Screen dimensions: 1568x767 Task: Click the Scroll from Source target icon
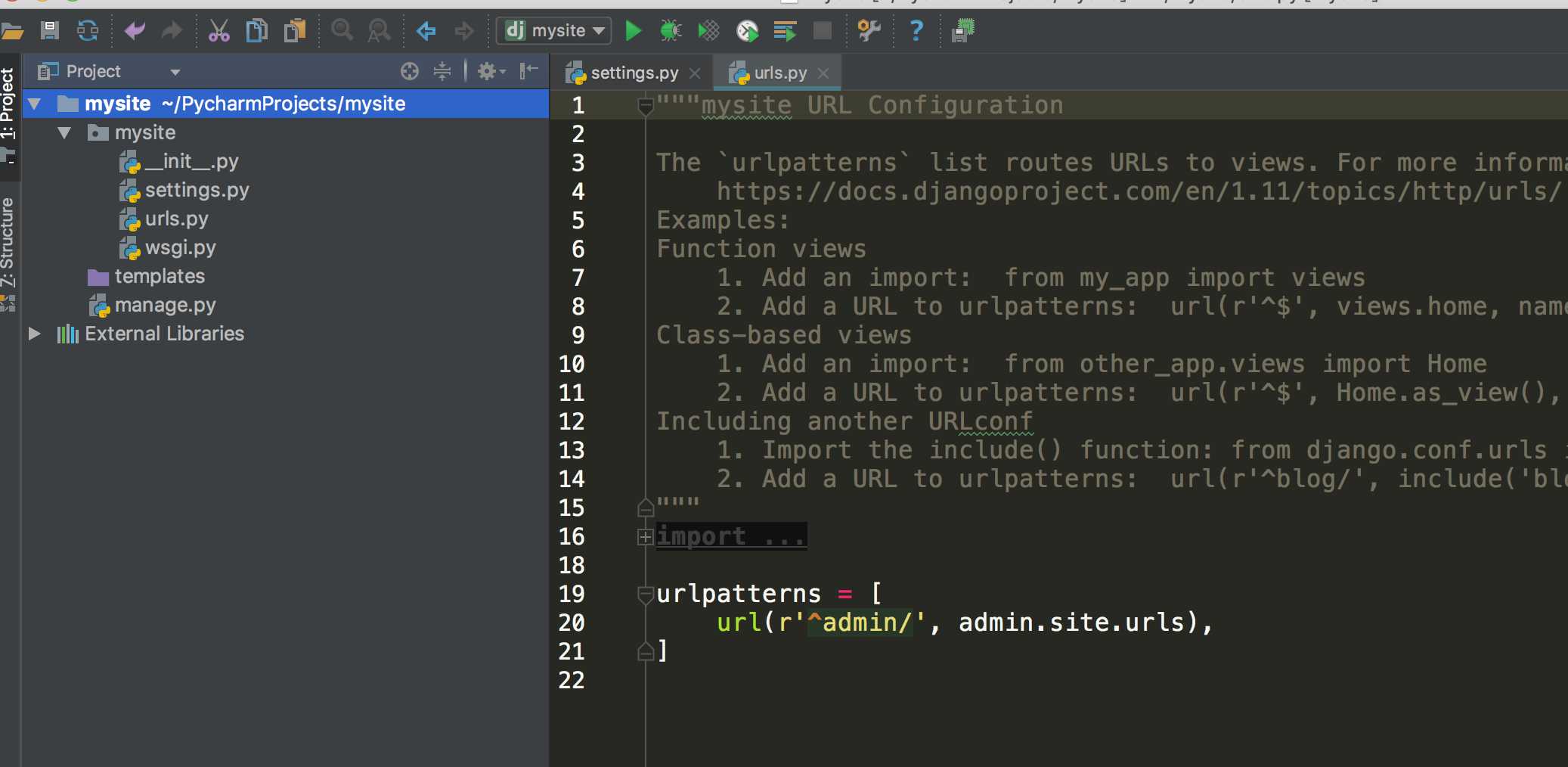410,72
